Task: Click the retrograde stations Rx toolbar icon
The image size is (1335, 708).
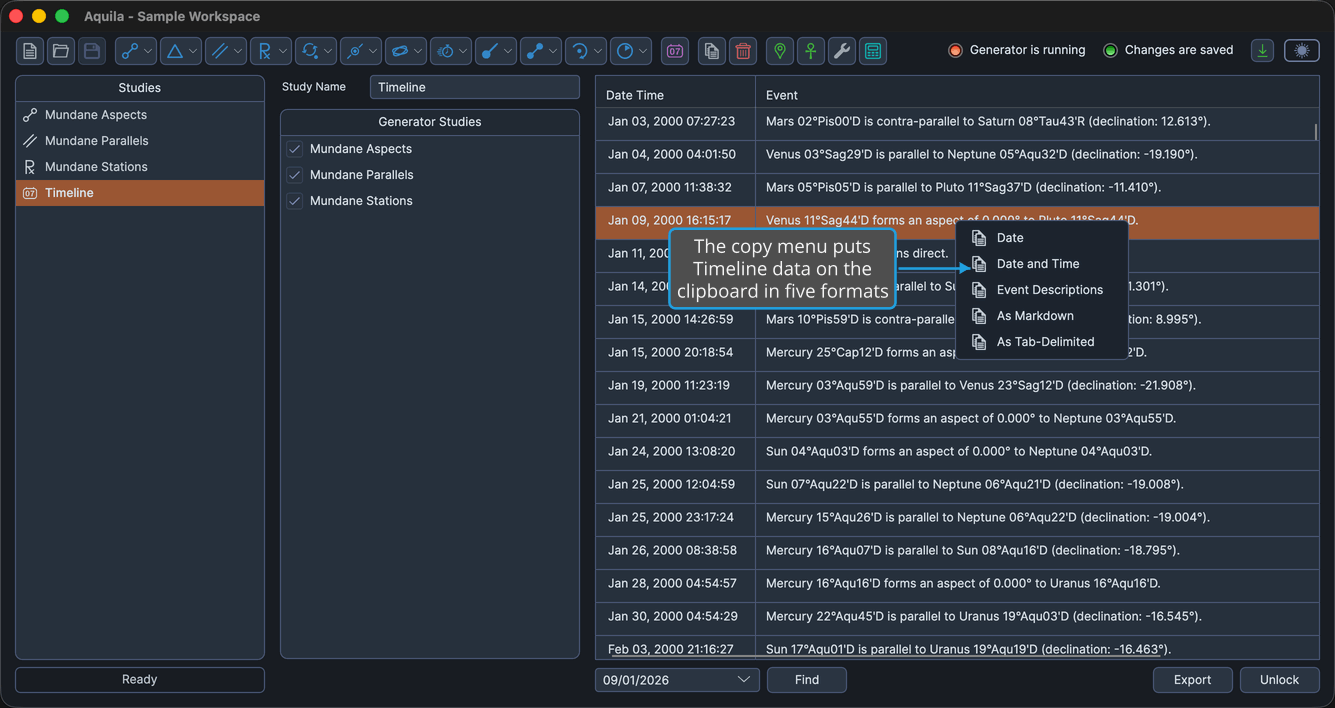Action: pyautogui.click(x=264, y=51)
